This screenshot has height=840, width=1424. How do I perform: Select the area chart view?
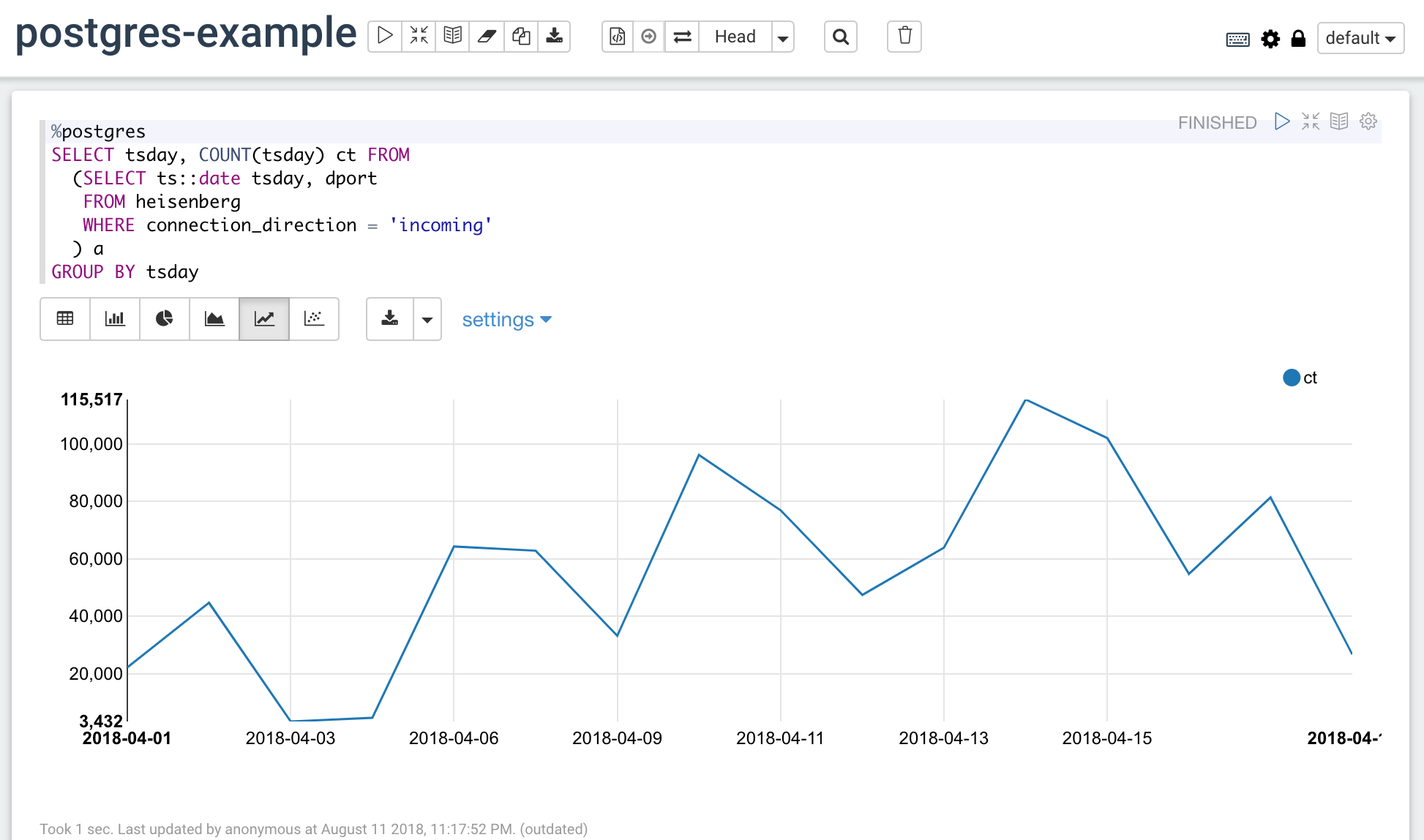(214, 319)
